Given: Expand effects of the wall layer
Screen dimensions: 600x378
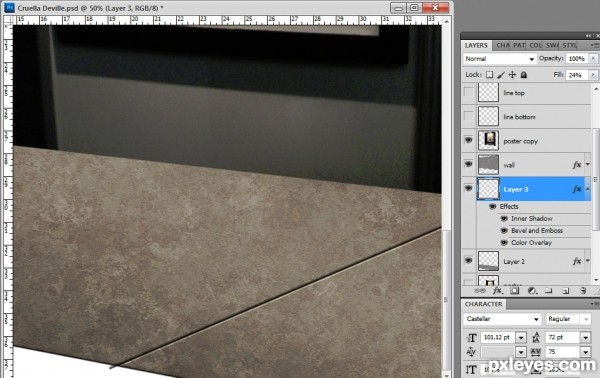Looking at the screenshot, I should [588, 165].
